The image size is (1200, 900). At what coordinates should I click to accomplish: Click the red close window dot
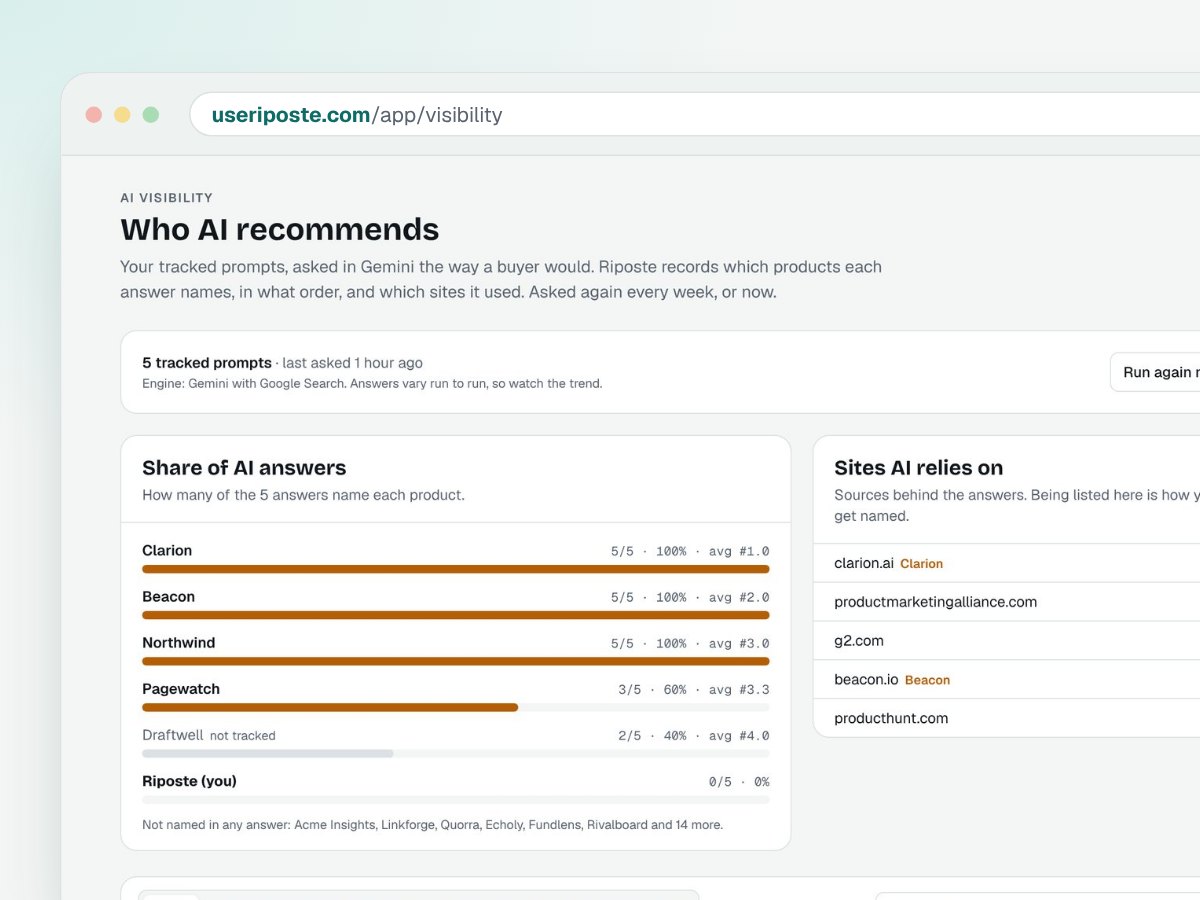pos(94,115)
